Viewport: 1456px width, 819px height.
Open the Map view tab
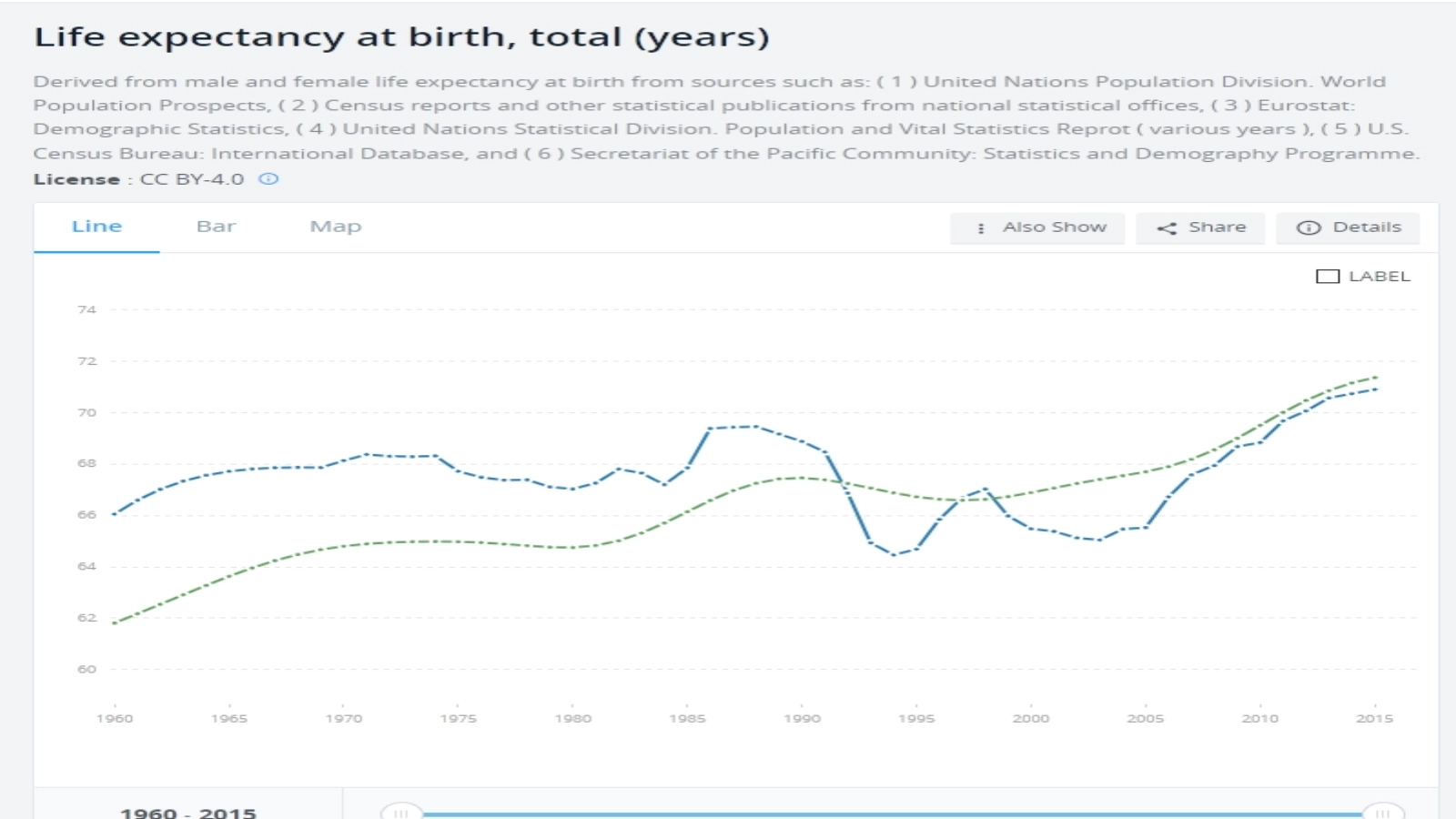pyautogui.click(x=336, y=227)
